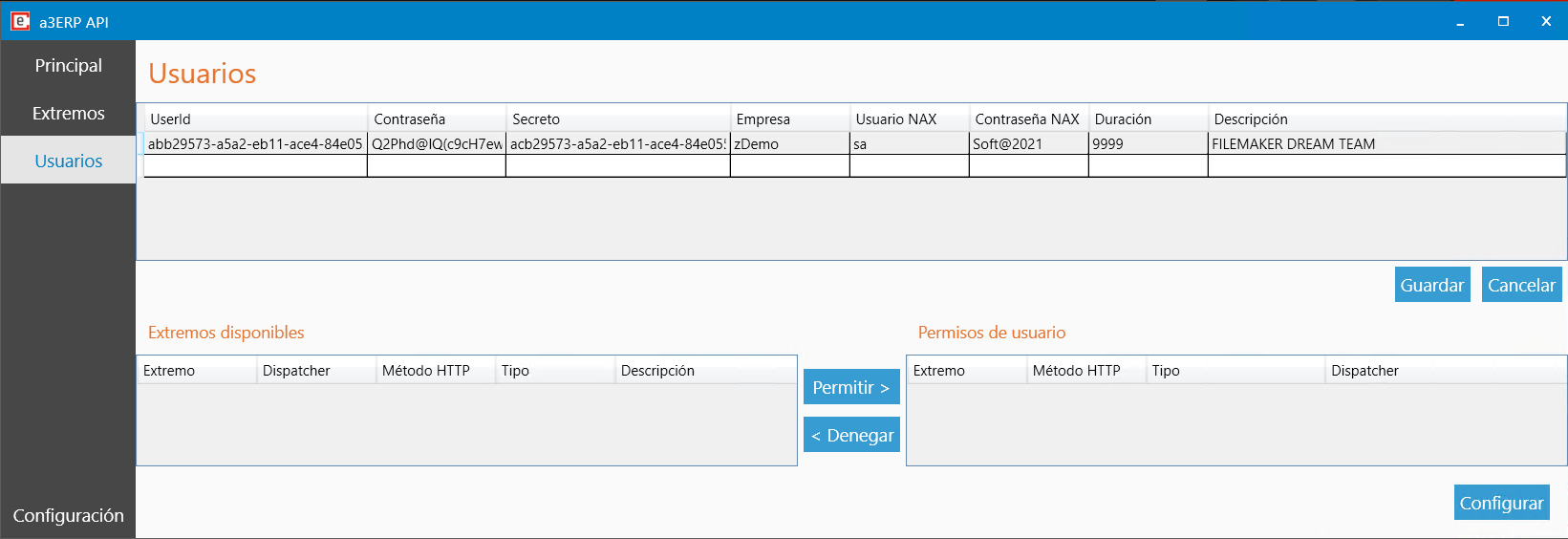Click Método HTTP header in Extremos disponibles table
This screenshot has height=539, width=1568.
pos(436,370)
